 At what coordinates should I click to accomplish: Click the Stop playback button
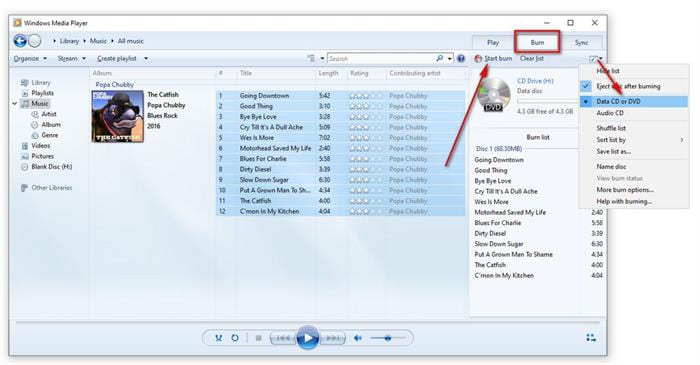coord(258,338)
